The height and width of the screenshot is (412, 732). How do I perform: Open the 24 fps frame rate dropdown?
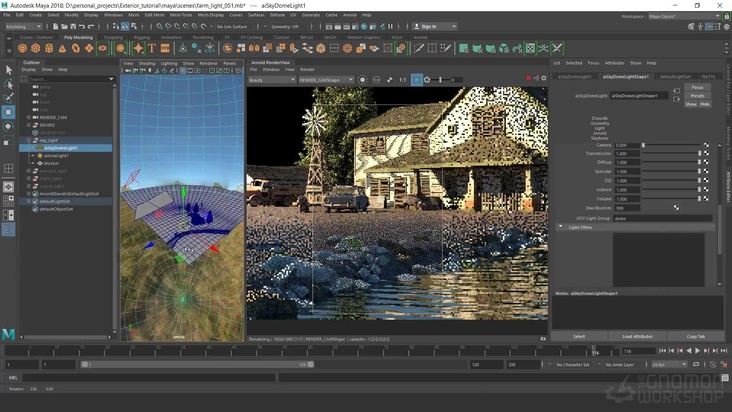(669, 364)
